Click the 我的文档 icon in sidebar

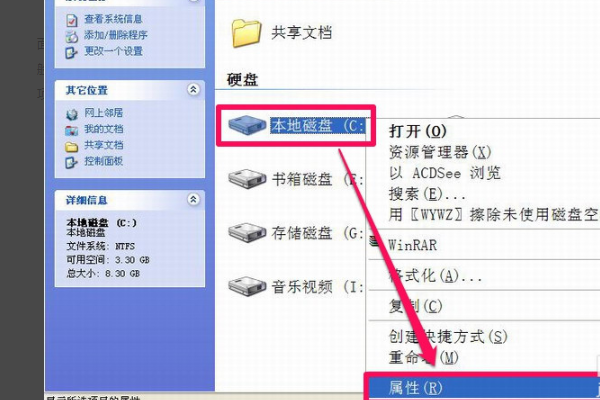(72, 130)
